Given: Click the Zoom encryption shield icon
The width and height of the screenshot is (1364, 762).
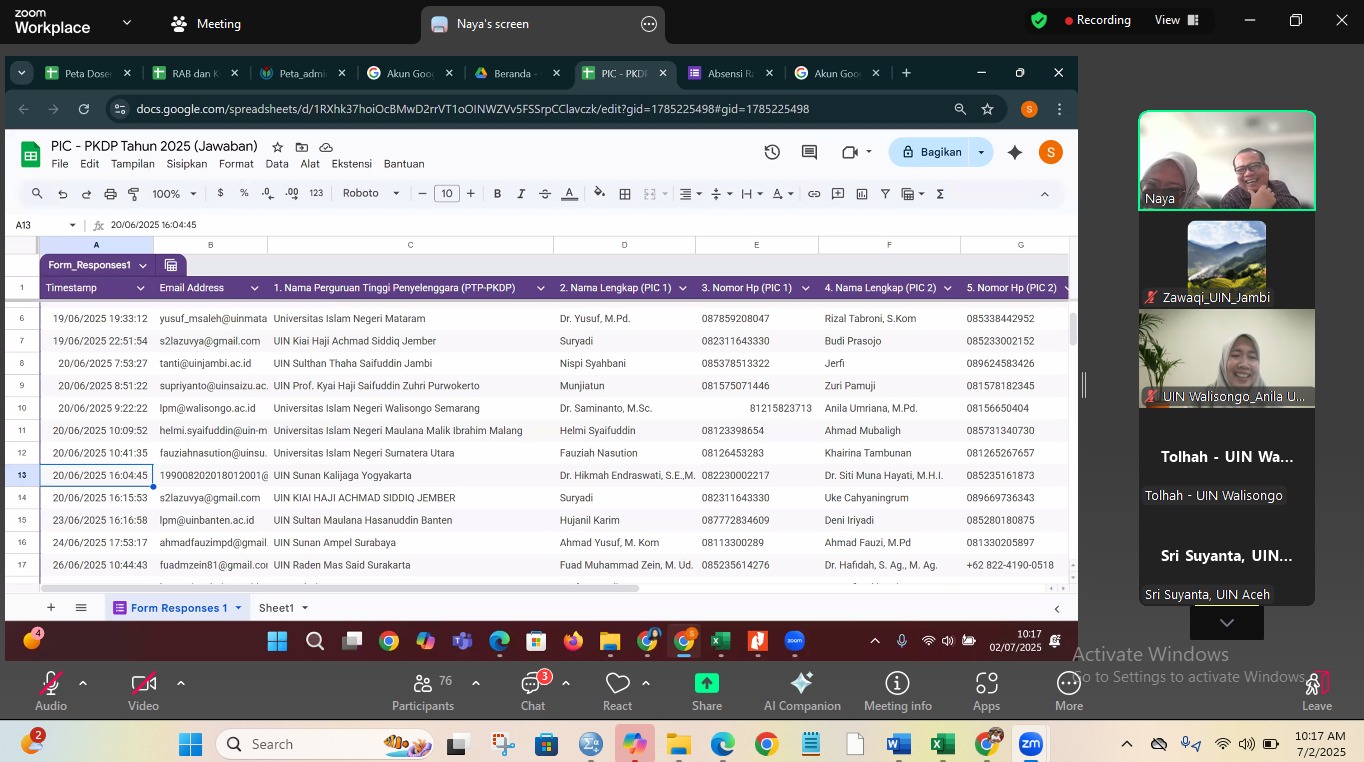Looking at the screenshot, I should tap(1039, 20).
